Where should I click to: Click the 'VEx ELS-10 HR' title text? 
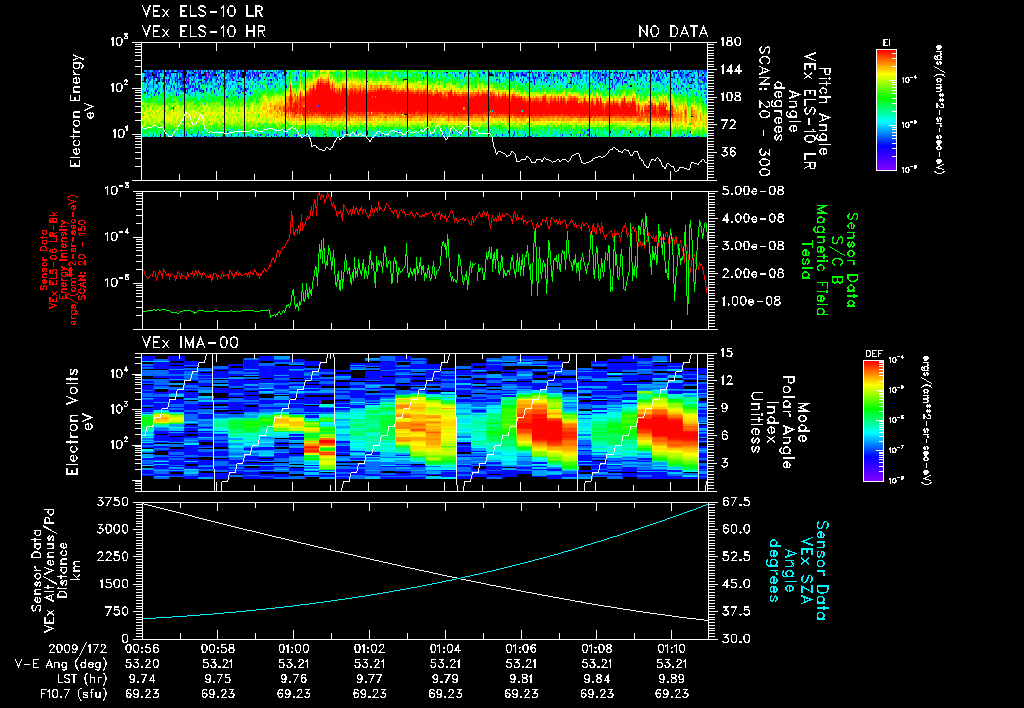pyautogui.click(x=203, y=31)
